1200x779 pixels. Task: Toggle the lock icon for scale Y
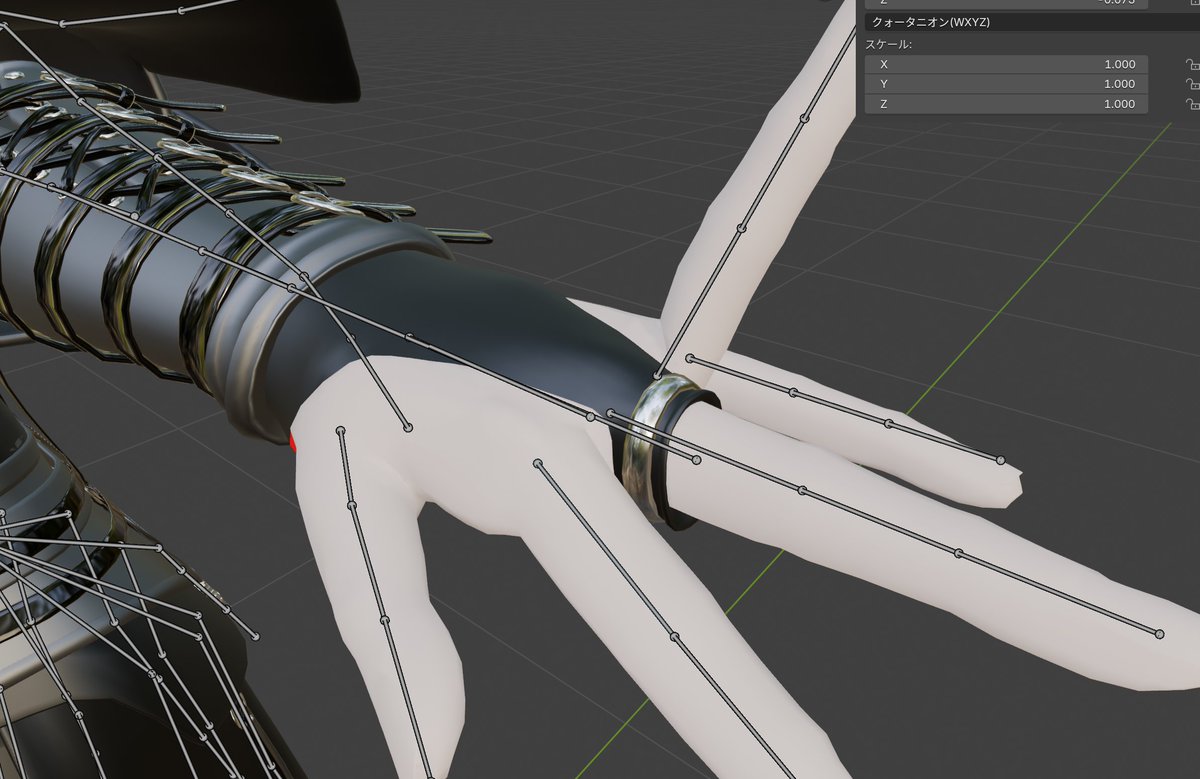[x=1191, y=84]
